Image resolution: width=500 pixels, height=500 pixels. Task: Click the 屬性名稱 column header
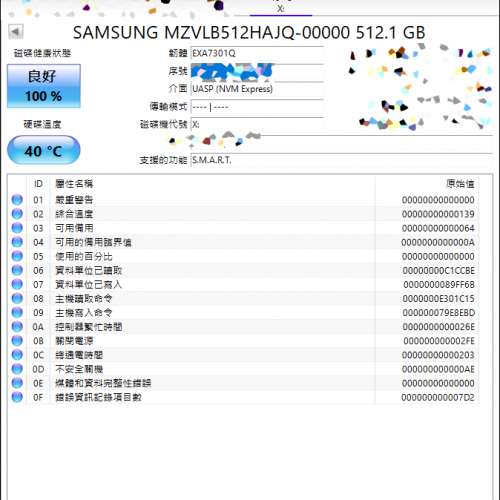[x=74, y=184]
